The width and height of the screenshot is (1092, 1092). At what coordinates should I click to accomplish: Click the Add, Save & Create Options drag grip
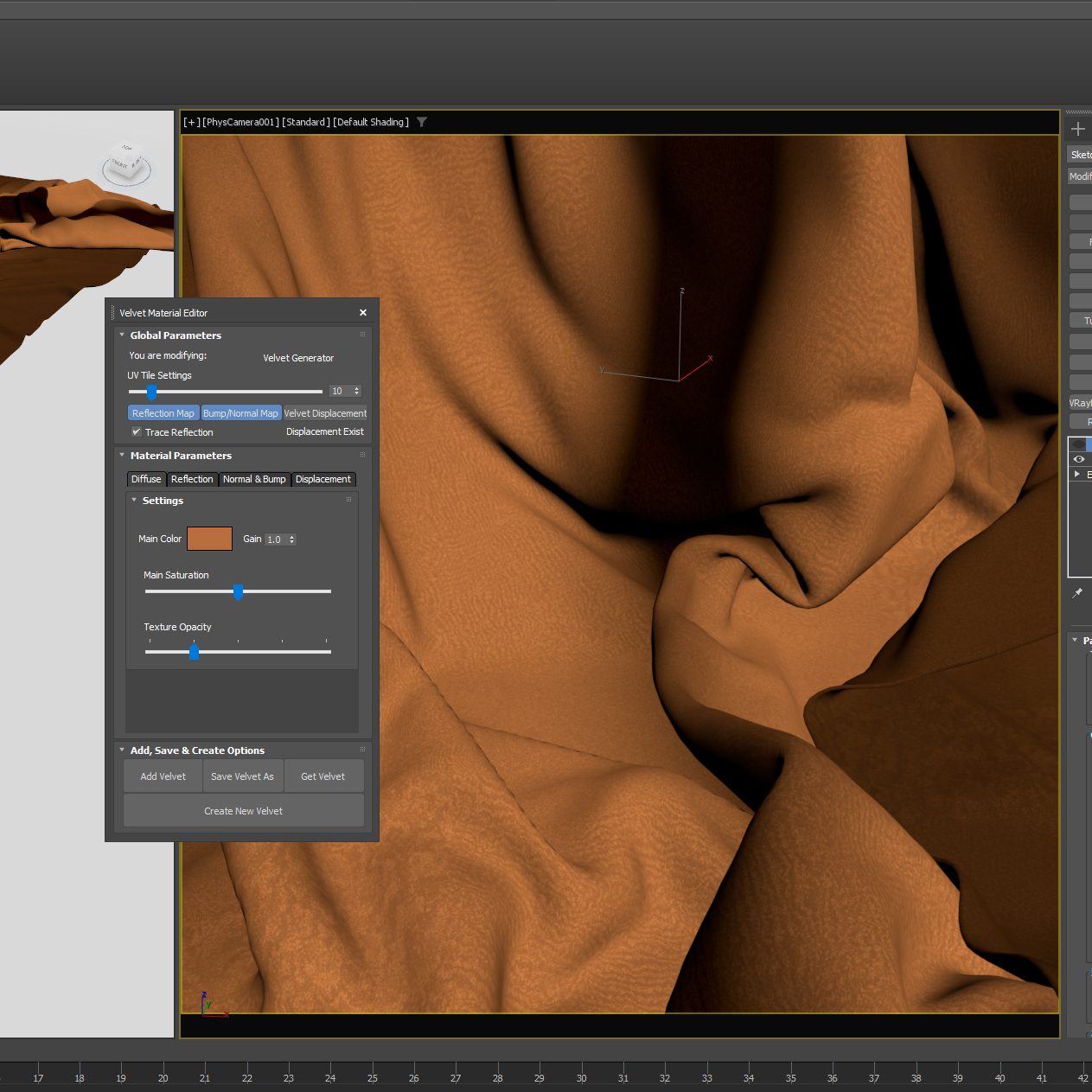(x=362, y=750)
